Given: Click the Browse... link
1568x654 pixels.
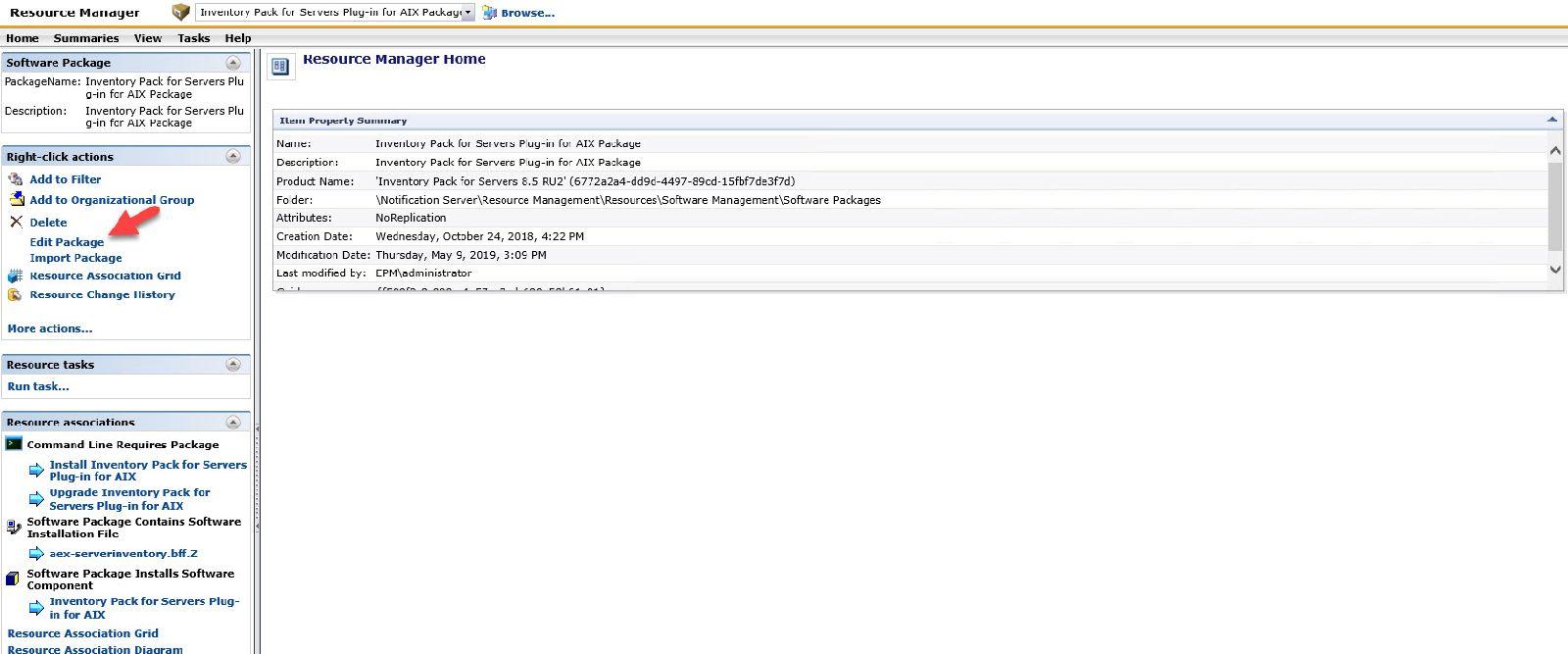Looking at the screenshot, I should [527, 13].
